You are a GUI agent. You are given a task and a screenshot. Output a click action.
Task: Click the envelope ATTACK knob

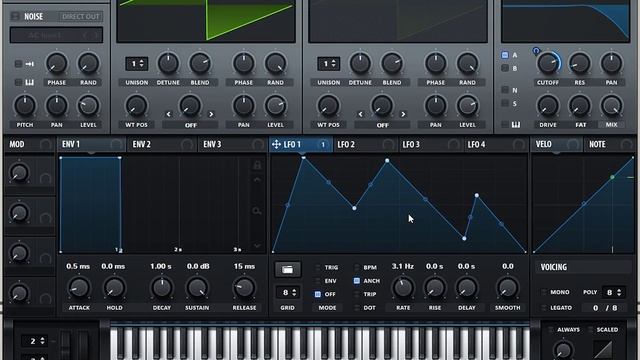click(x=79, y=288)
